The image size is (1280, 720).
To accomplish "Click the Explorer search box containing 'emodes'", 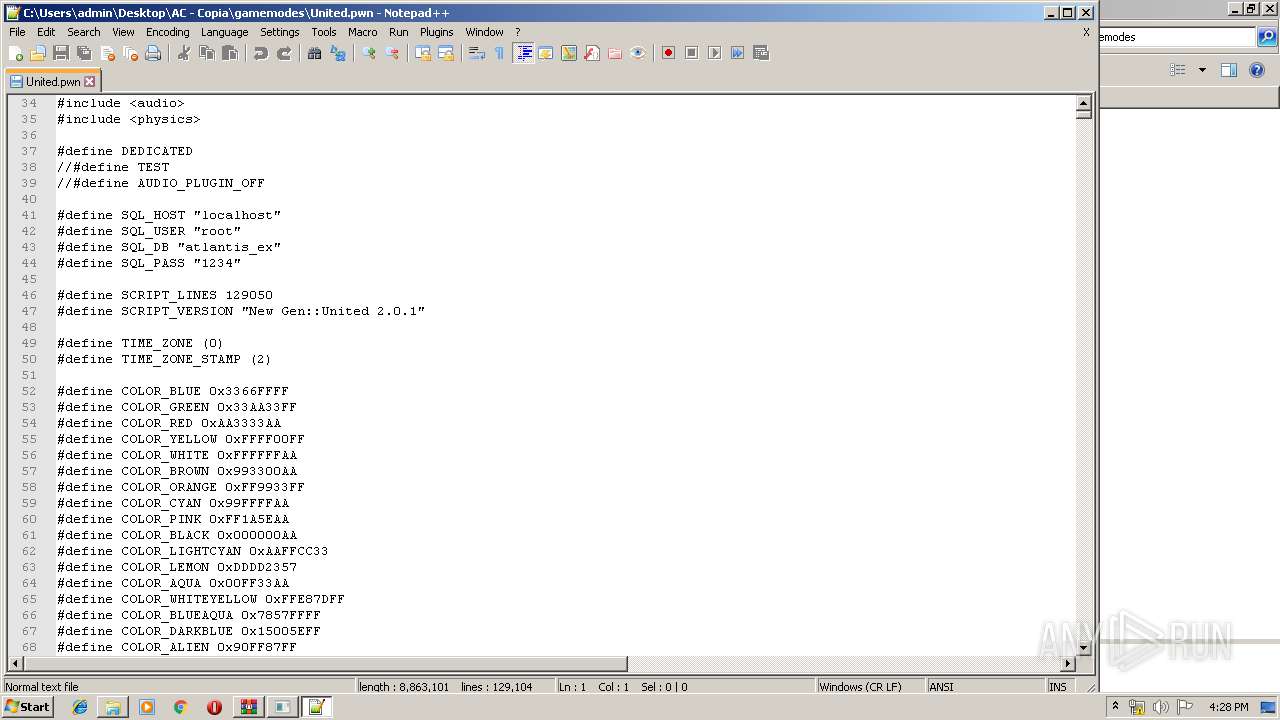I will click(x=1176, y=37).
